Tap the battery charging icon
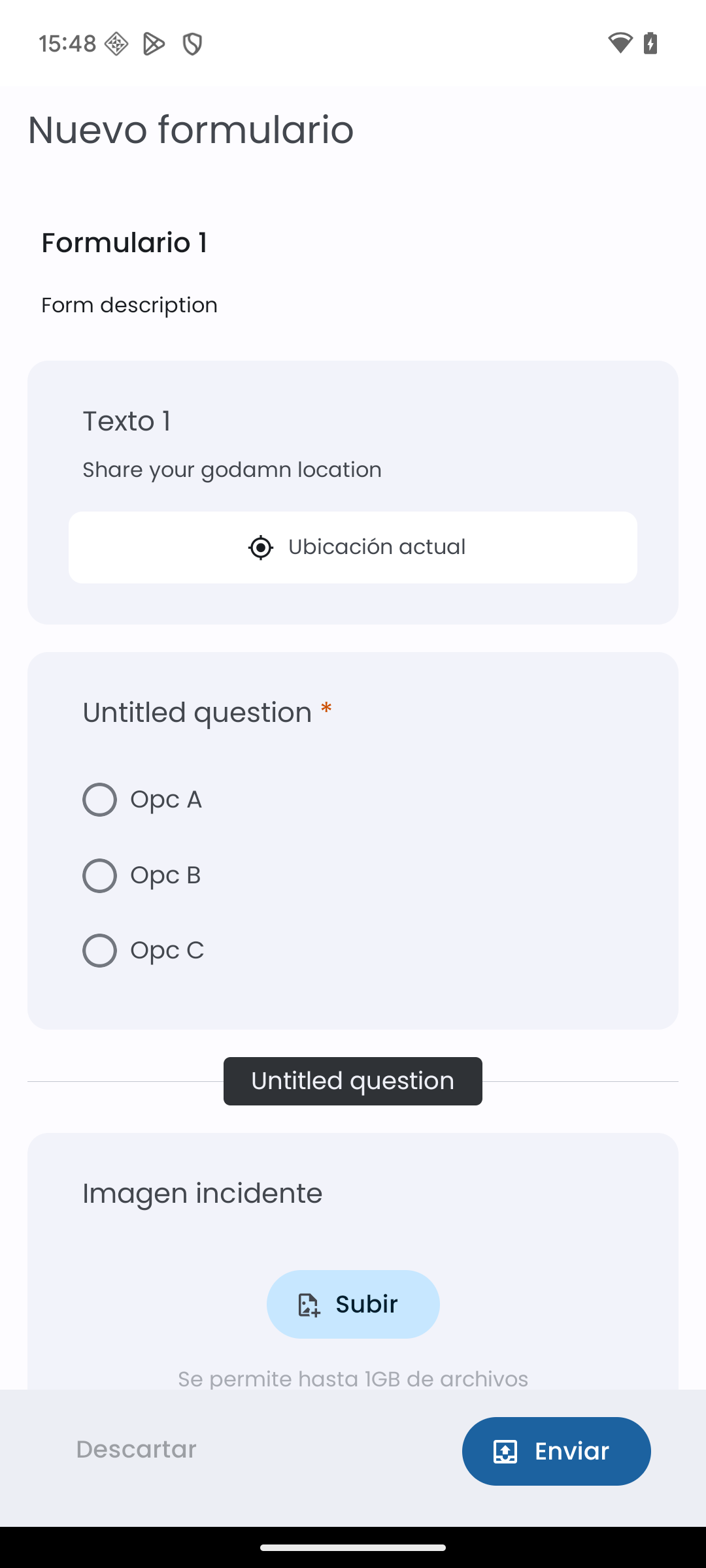The height and width of the screenshot is (1568, 706). click(x=650, y=43)
